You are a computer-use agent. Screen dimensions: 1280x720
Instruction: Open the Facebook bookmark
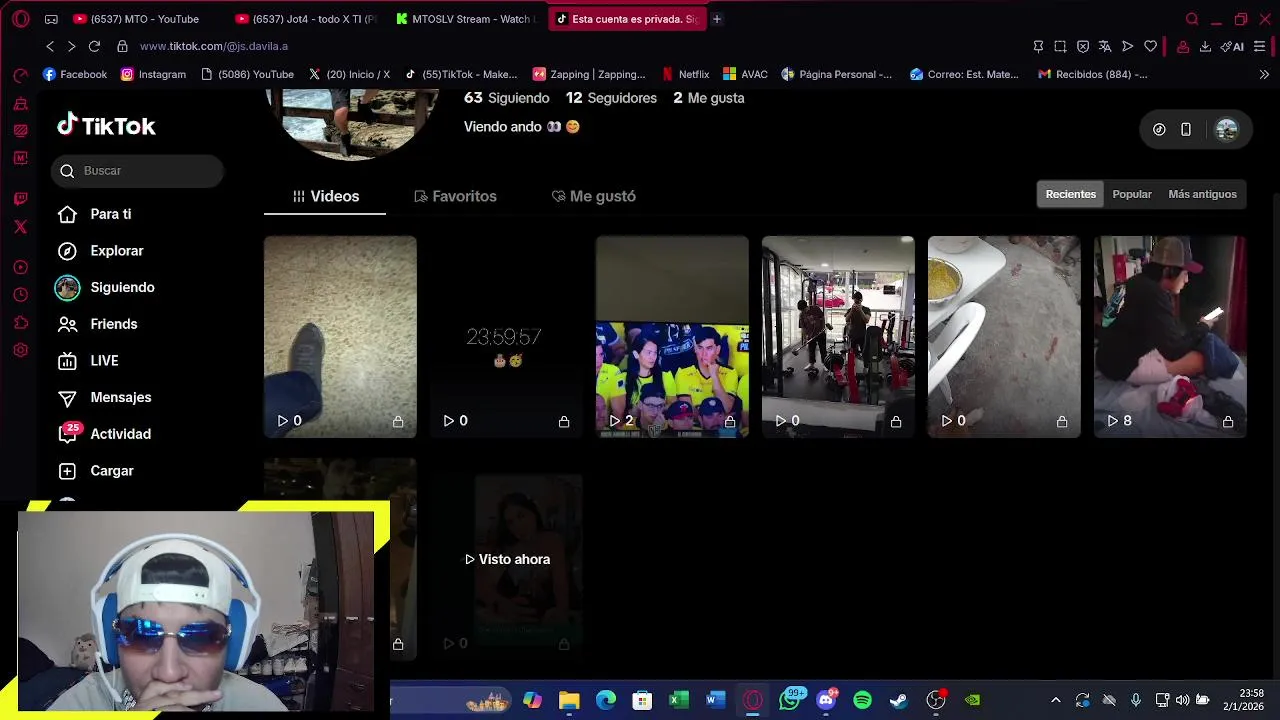tap(75, 74)
